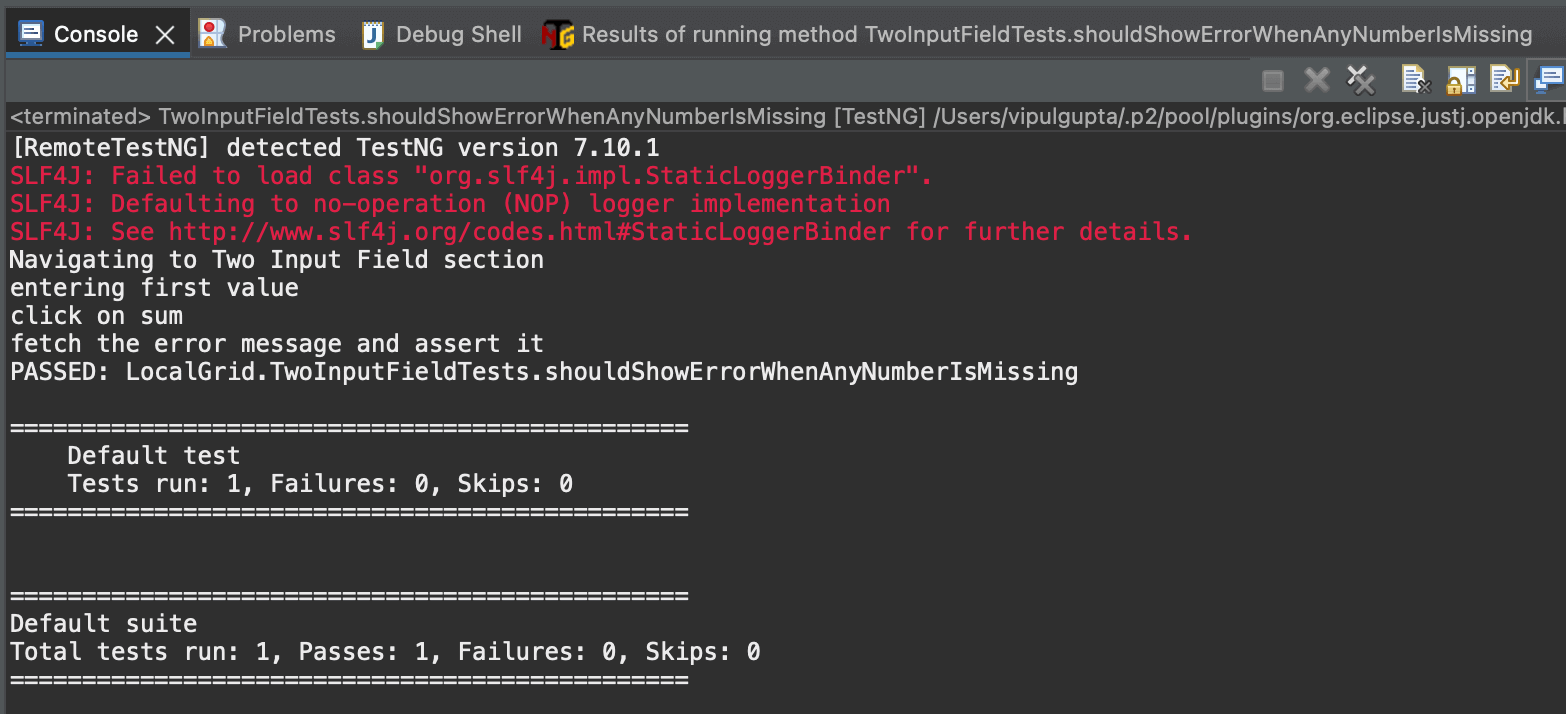
Task: Close the Console tab
Action: (x=166, y=35)
